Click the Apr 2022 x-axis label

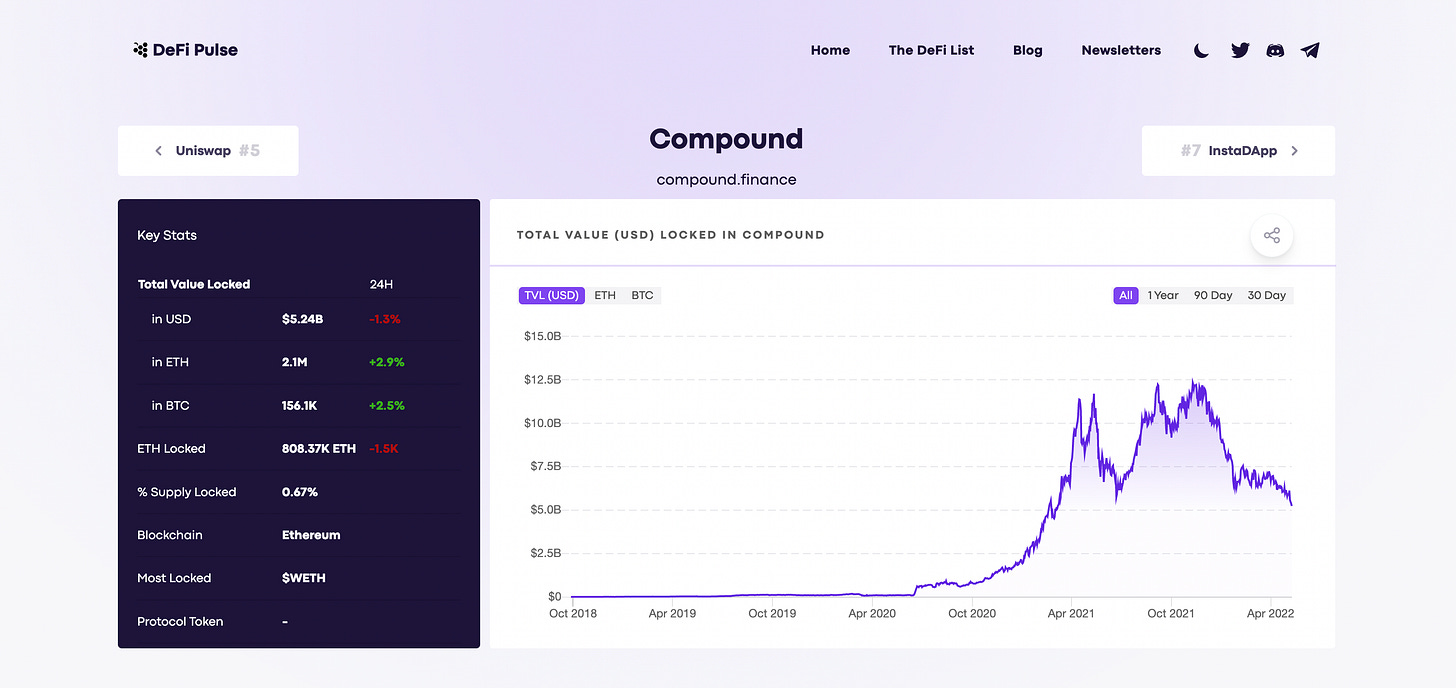(1270, 613)
